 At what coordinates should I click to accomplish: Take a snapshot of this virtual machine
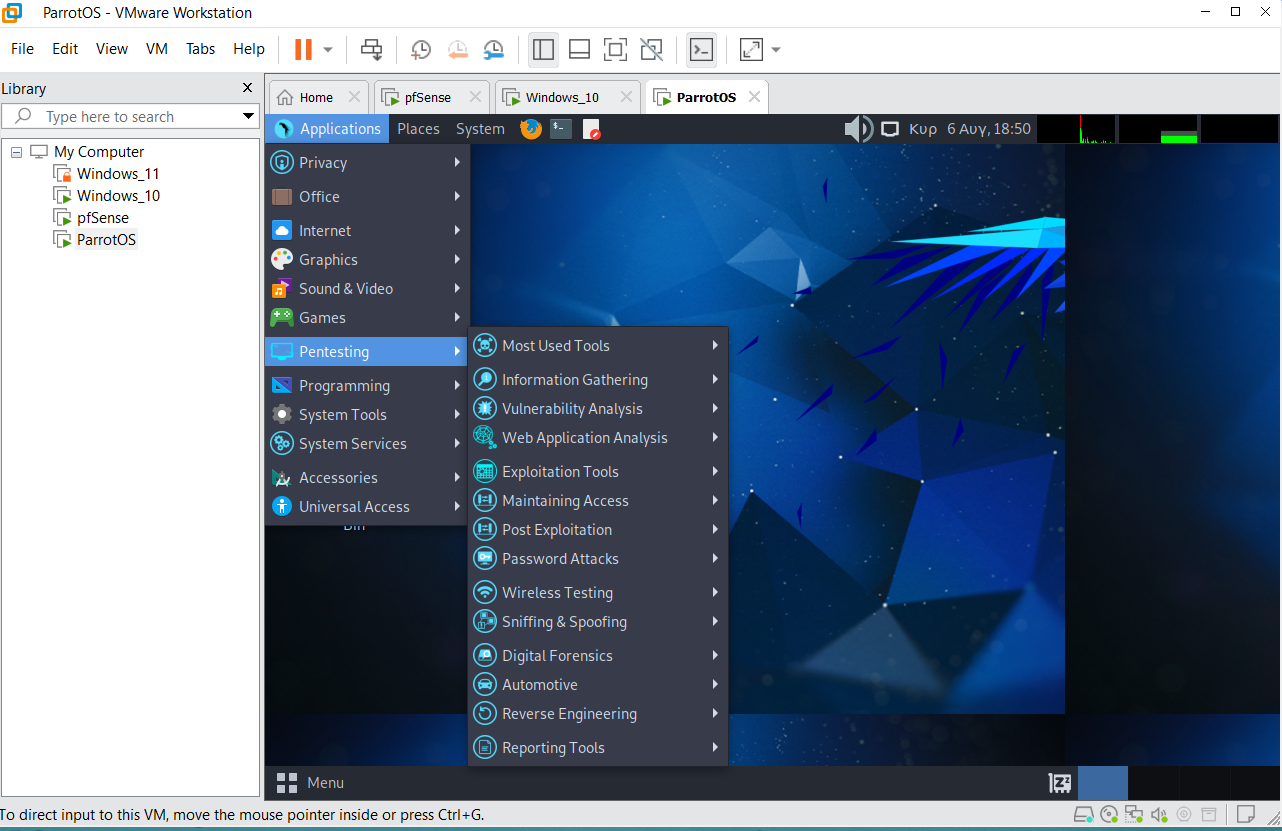421,49
